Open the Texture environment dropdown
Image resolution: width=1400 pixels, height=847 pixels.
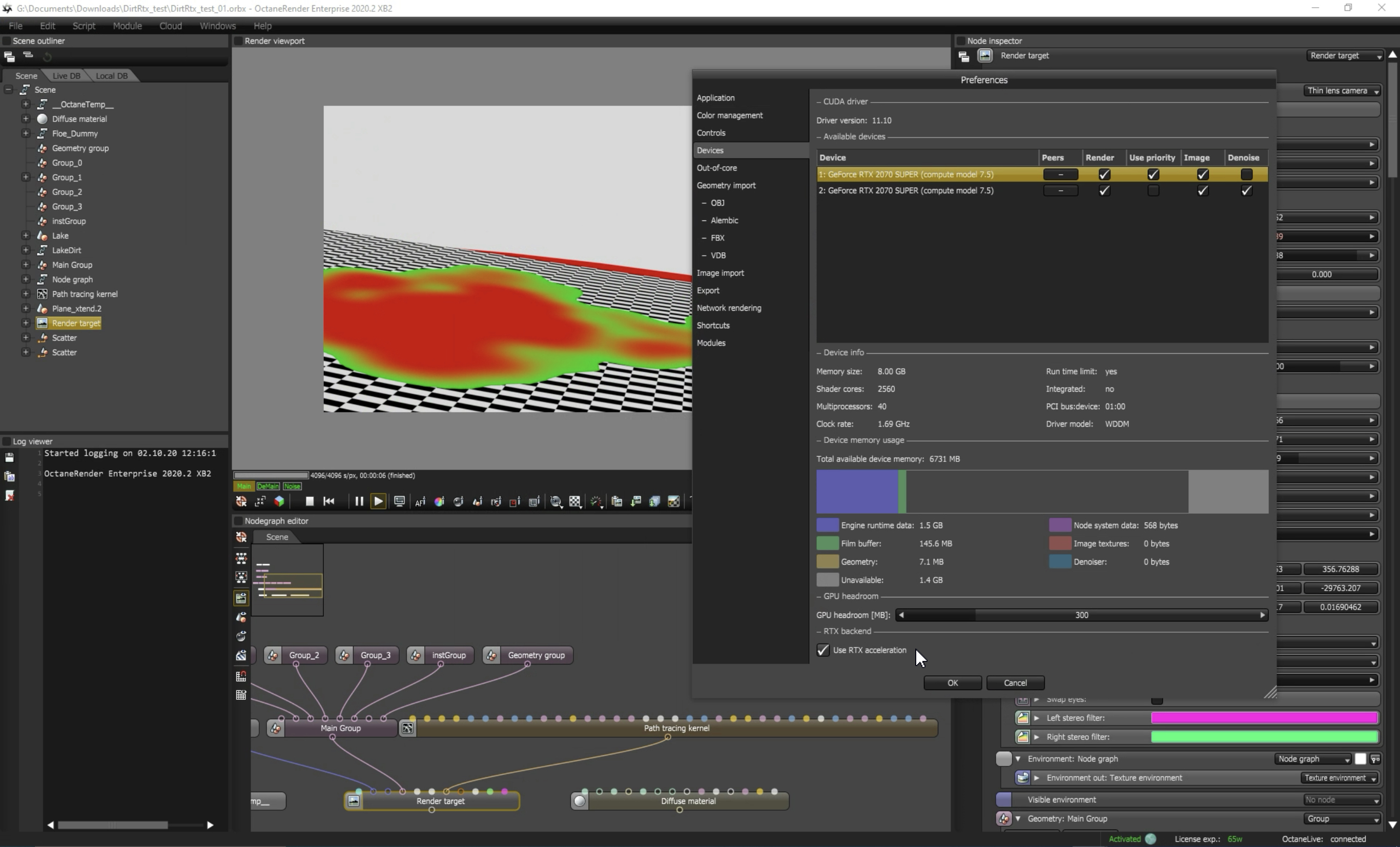(1340, 778)
